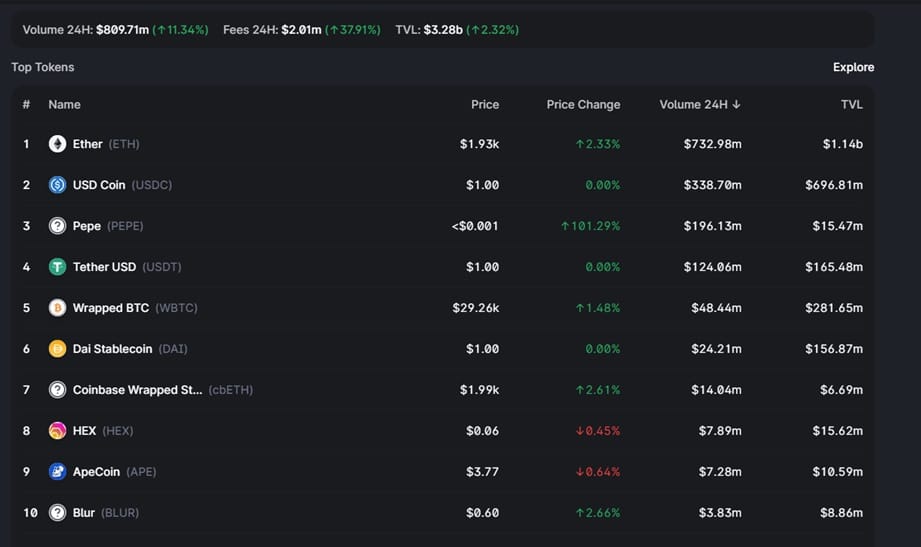Click cbETH price change 2.61%
This screenshot has width=921, height=547.
pyautogui.click(x=597, y=390)
